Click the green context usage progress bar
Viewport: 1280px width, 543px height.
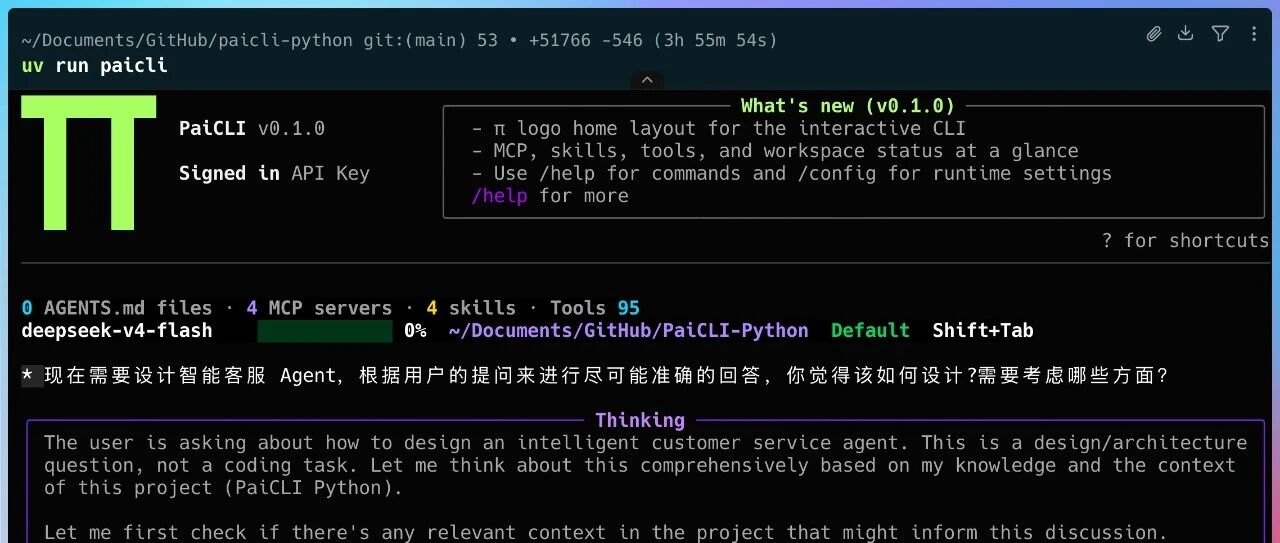point(325,331)
